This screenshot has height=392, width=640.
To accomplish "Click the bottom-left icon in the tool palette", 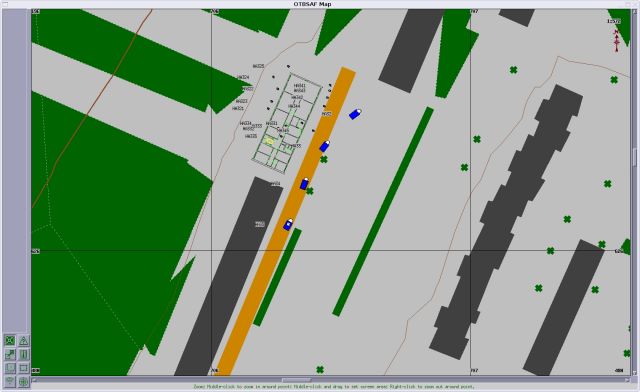I will (x=10, y=382).
